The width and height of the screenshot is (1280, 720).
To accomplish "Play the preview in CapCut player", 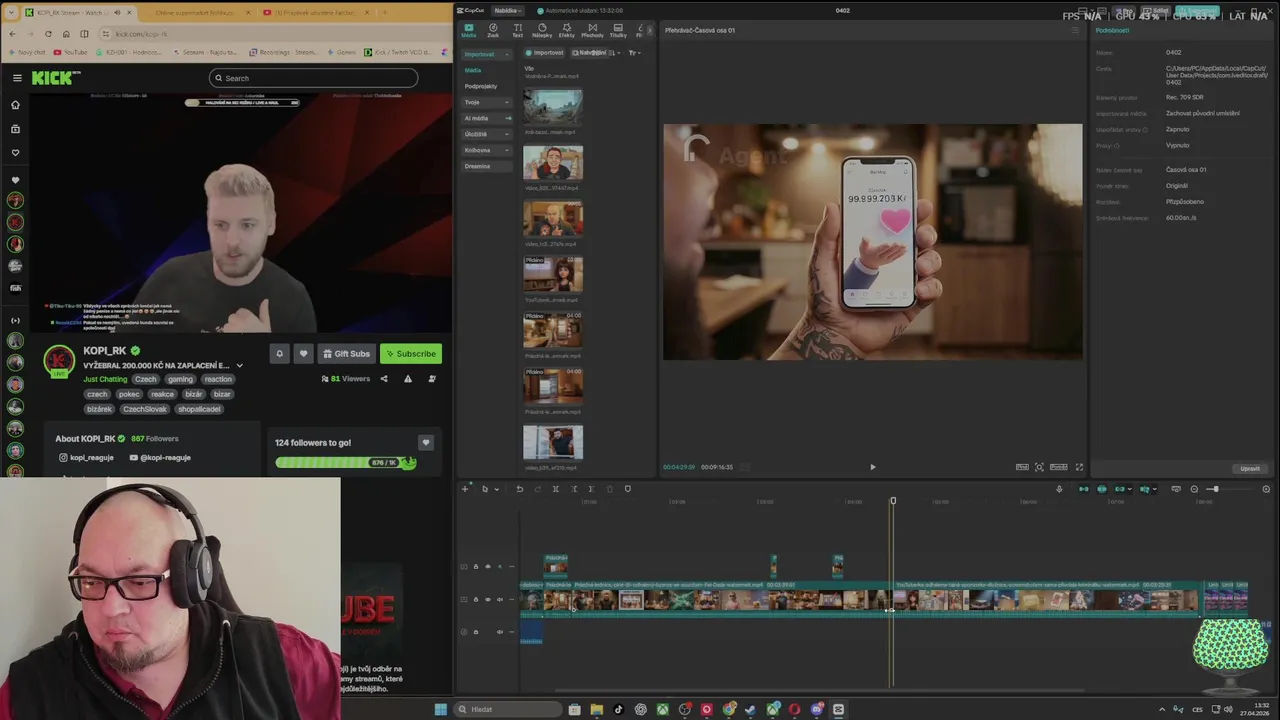I will point(872,467).
